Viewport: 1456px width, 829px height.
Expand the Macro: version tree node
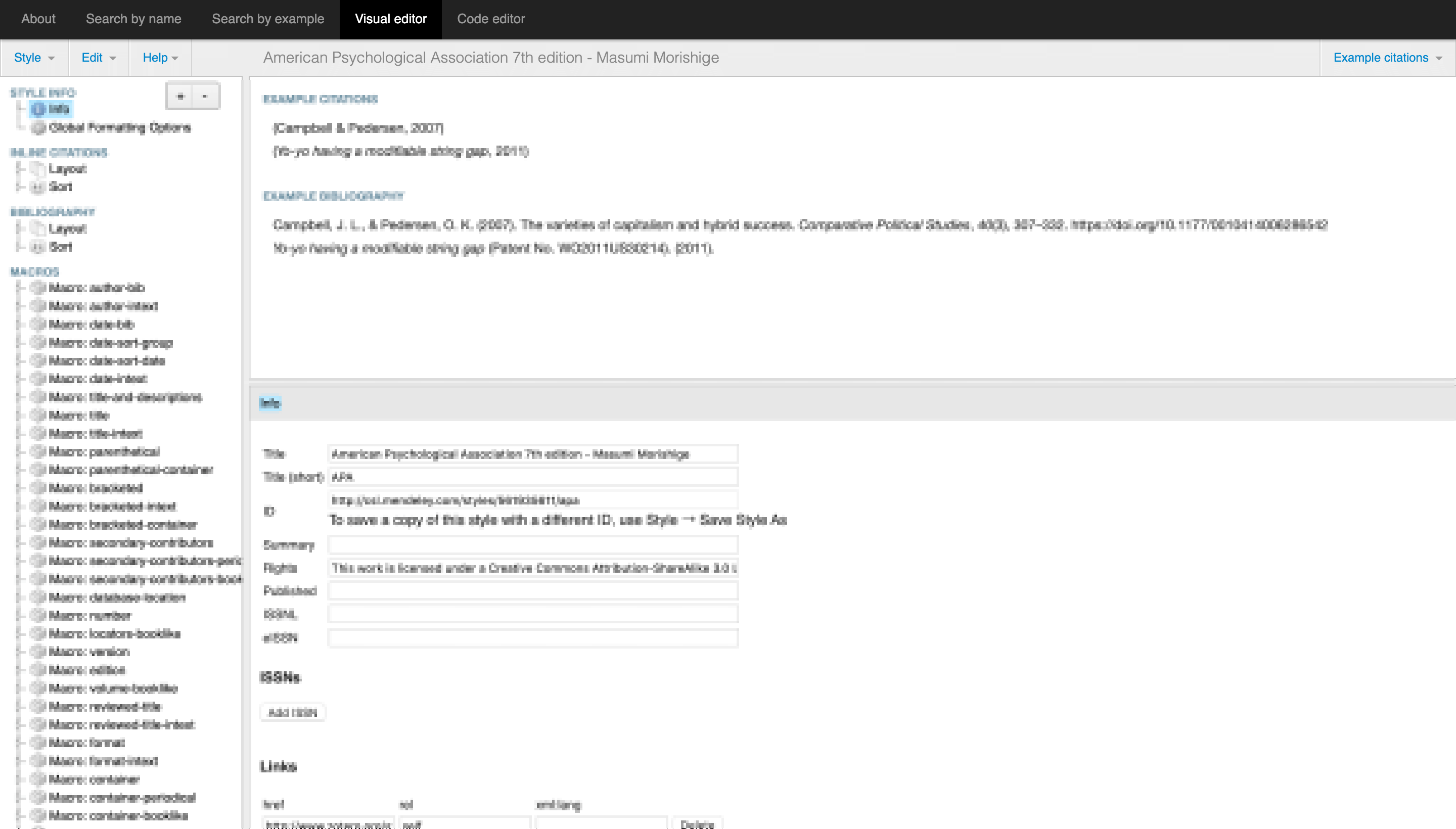coord(21,653)
